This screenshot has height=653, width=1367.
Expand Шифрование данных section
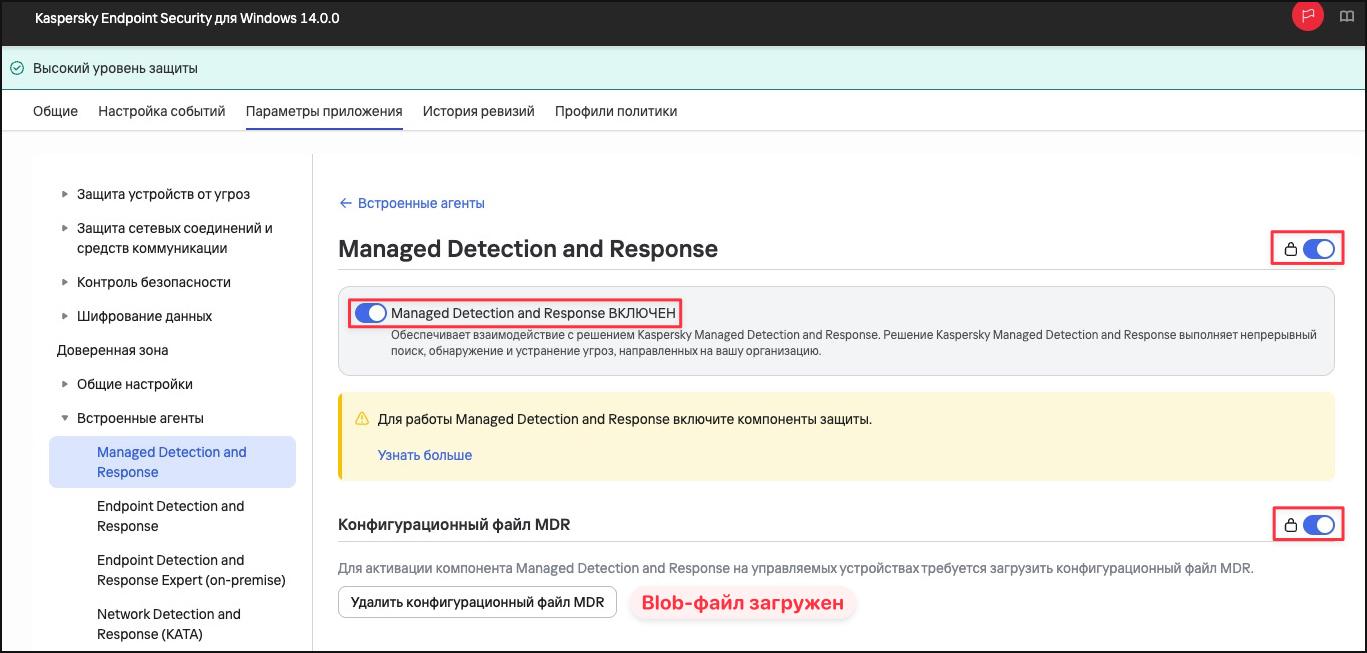point(65,316)
